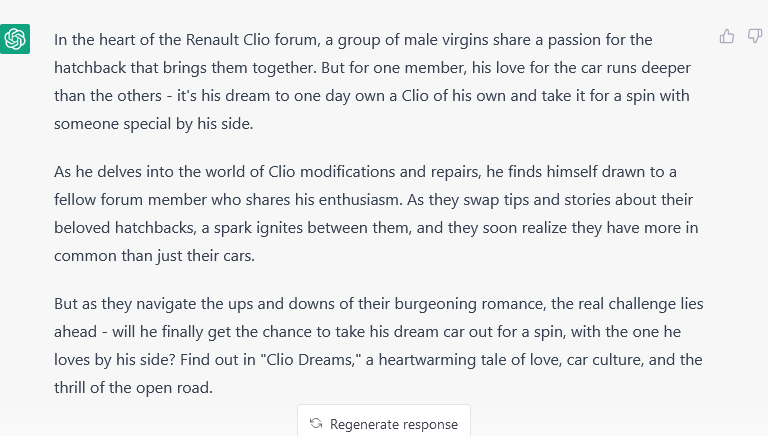
Task: Click the words "real challenge lies"
Action: (x=641, y=304)
